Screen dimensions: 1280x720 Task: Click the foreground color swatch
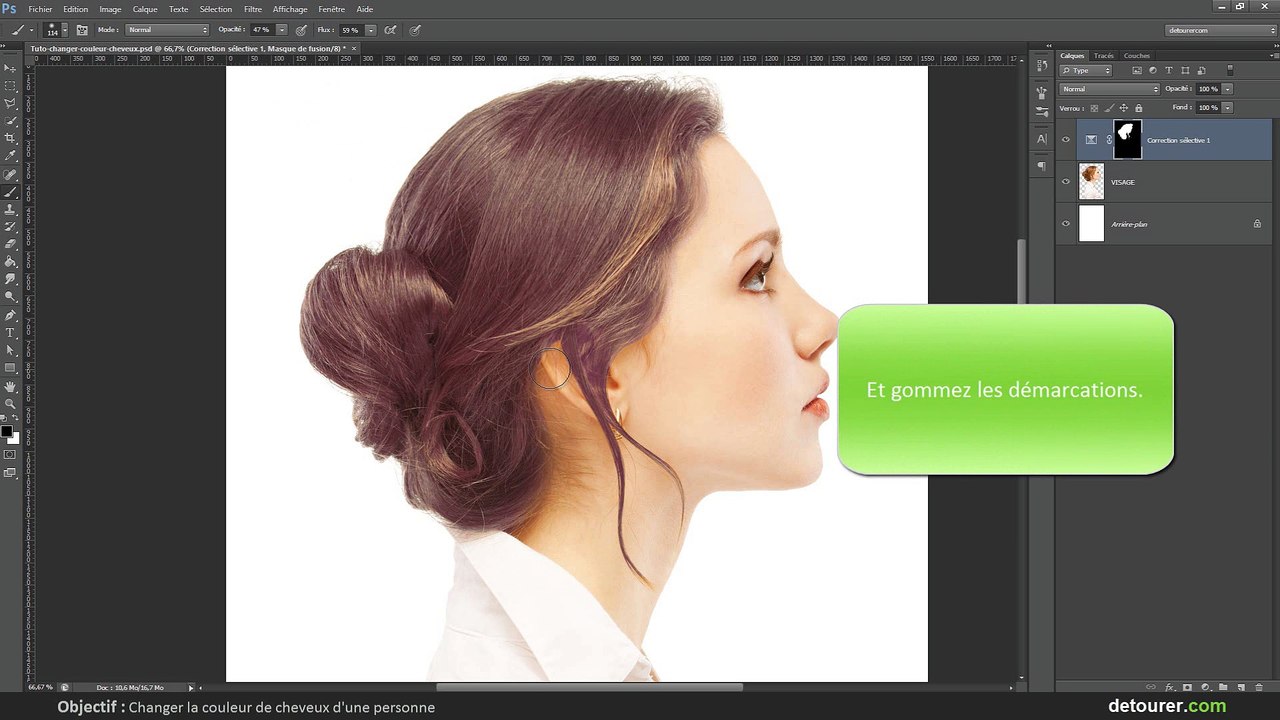6,432
